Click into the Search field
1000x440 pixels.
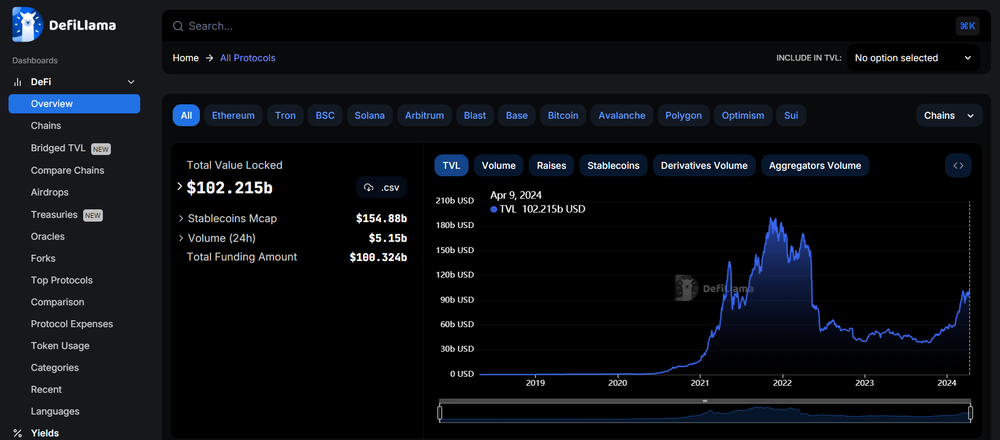point(568,26)
